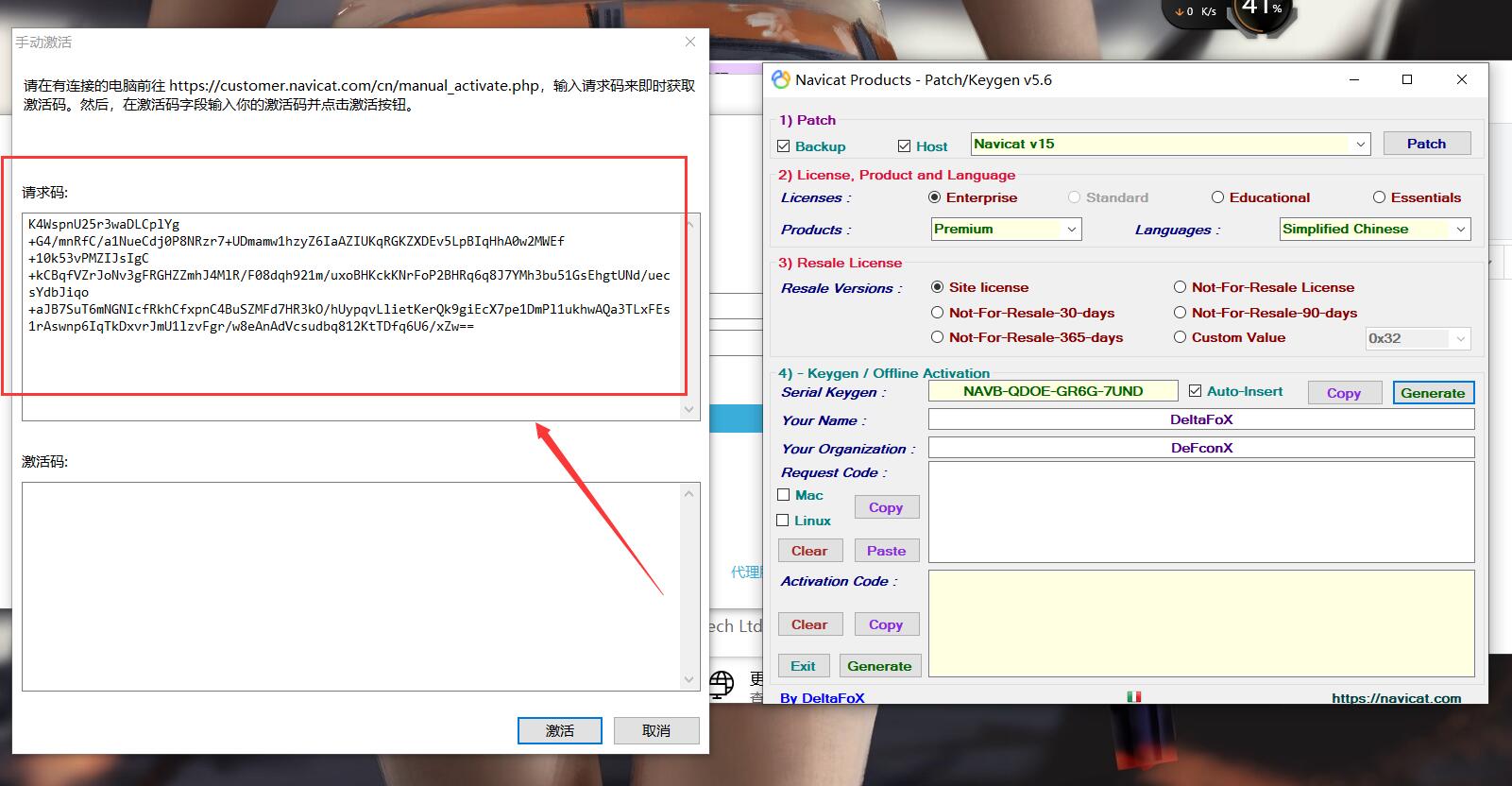Choose Not-For-Resale License option
The height and width of the screenshot is (786, 1512).
tap(1180, 287)
